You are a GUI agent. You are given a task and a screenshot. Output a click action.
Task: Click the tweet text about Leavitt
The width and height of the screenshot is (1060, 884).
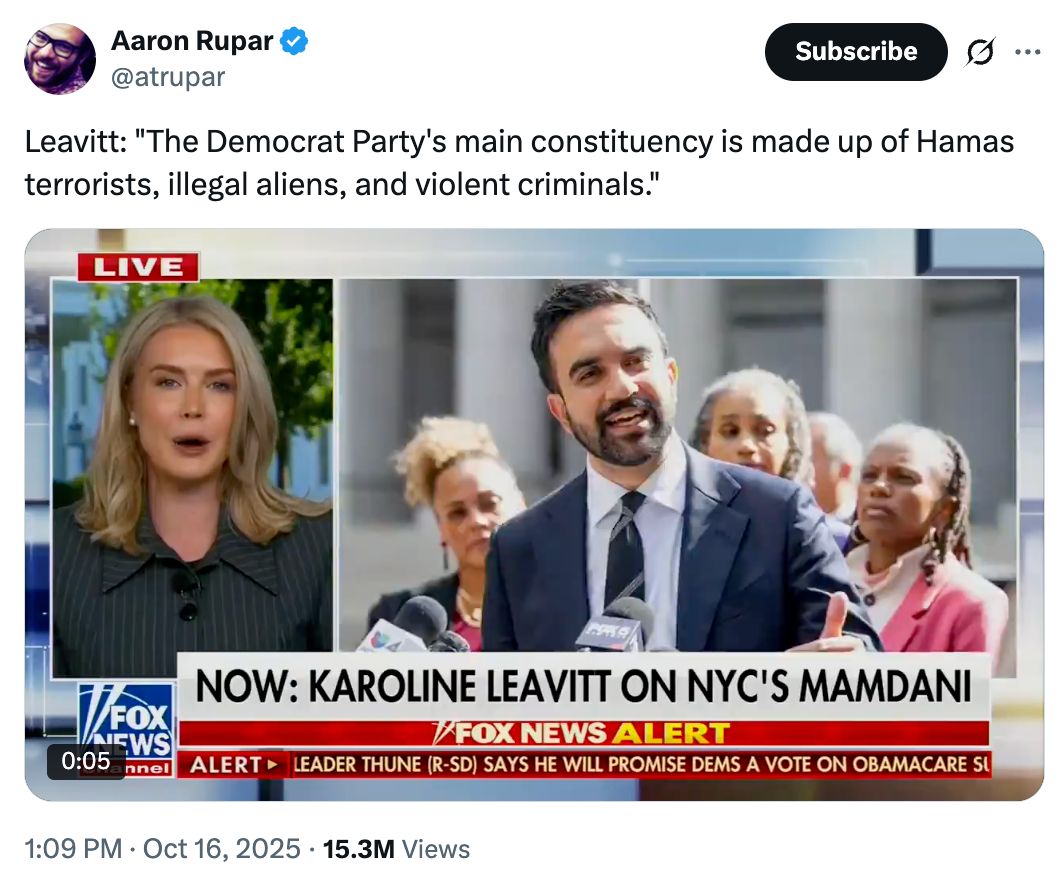[x=519, y=163]
